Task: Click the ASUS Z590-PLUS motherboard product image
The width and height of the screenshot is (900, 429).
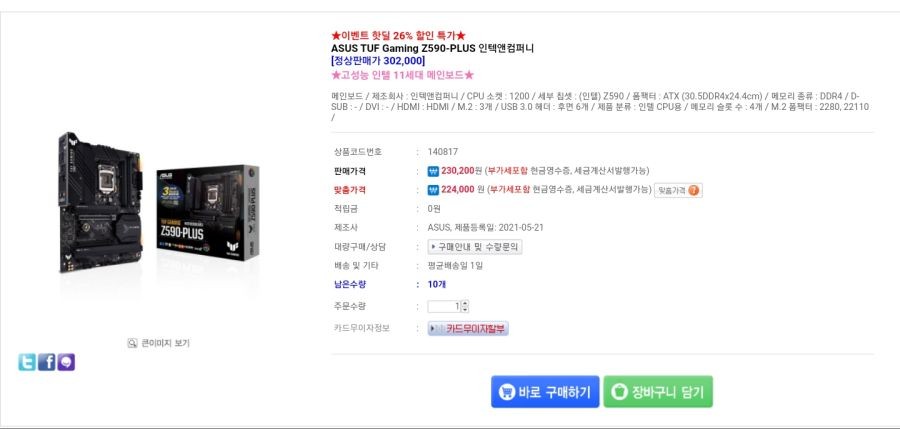Action: point(159,203)
